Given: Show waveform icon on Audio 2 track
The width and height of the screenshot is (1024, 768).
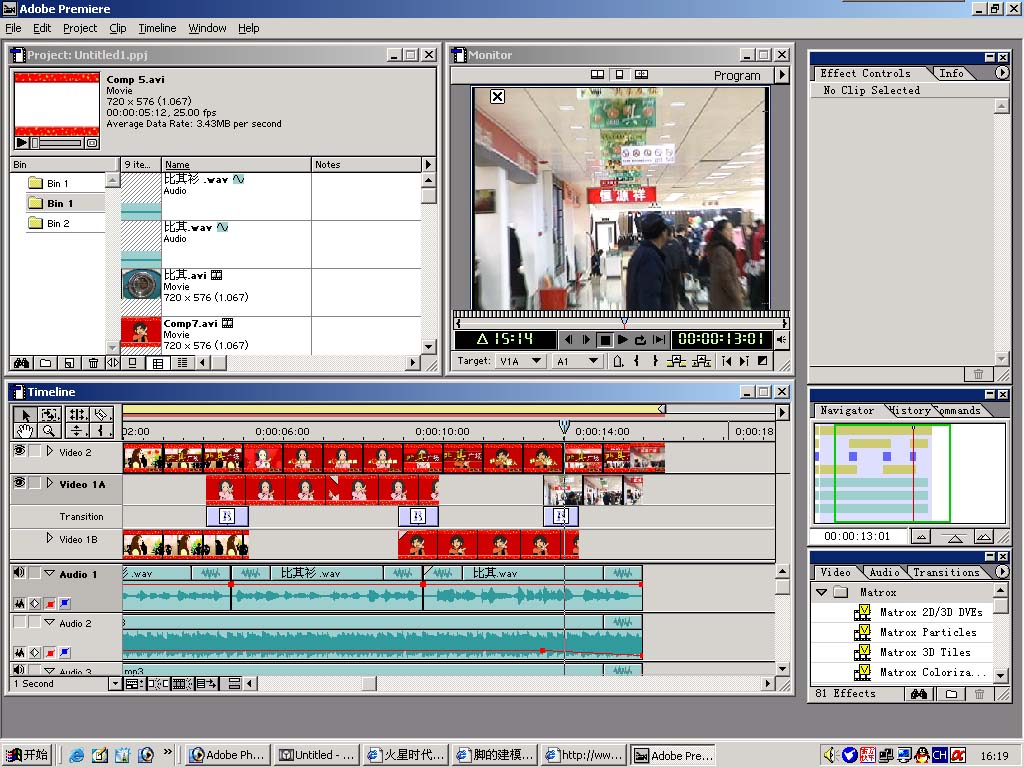Looking at the screenshot, I should click(x=20, y=652).
